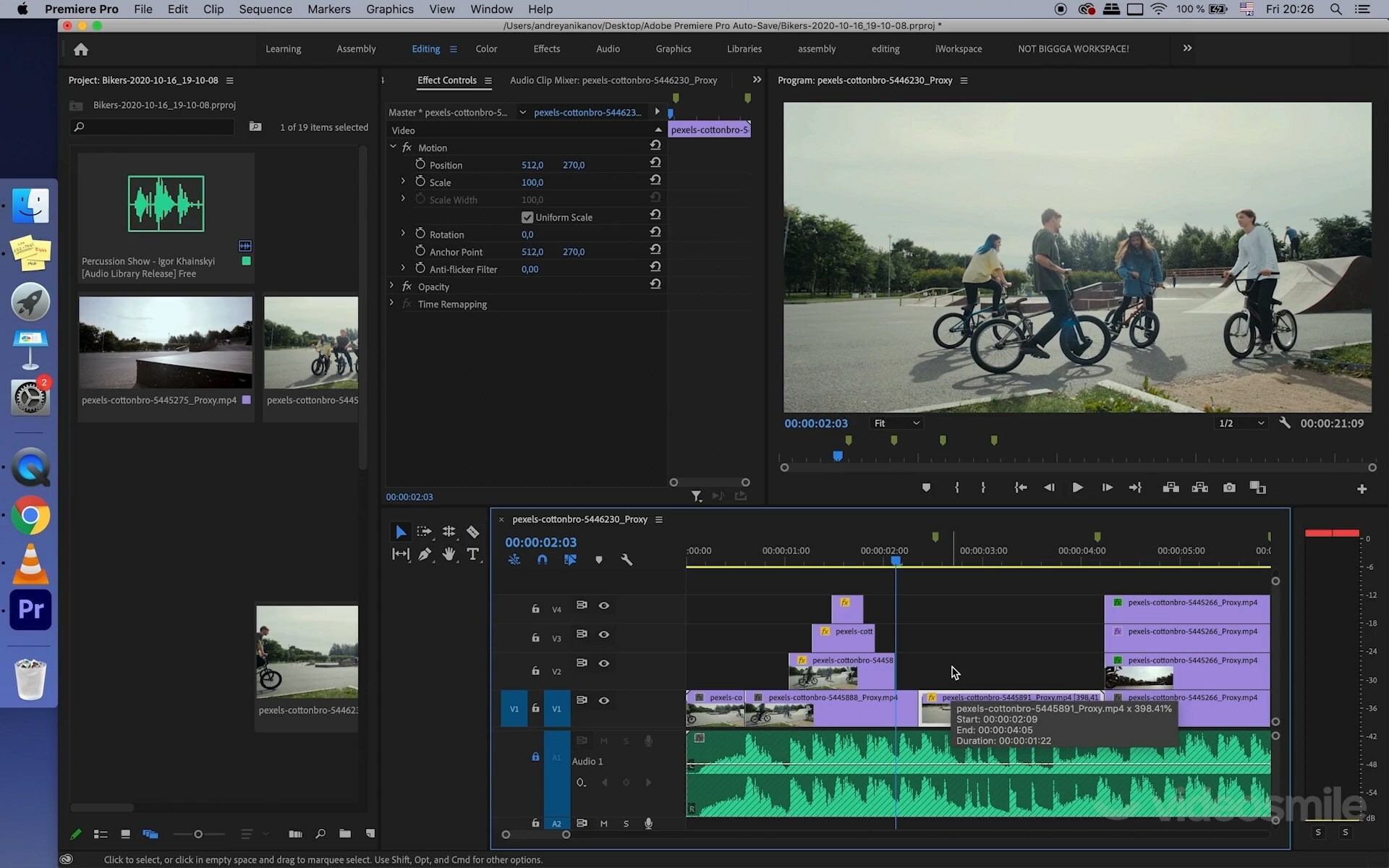Open Timeline Display Settings wrench
The height and width of the screenshot is (868, 1389).
click(626, 560)
